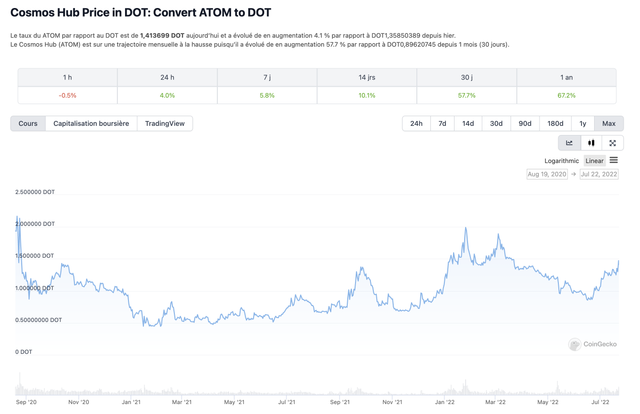
Task: Select the 1y chart range
Action: tap(583, 123)
